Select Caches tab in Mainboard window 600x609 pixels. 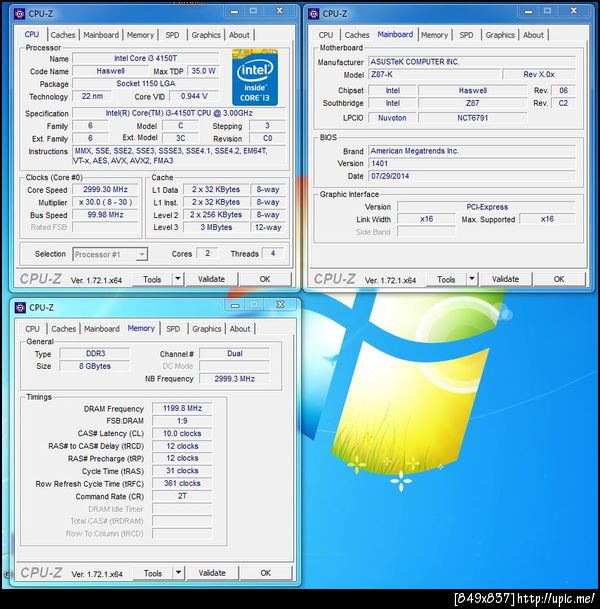(357, 35)
